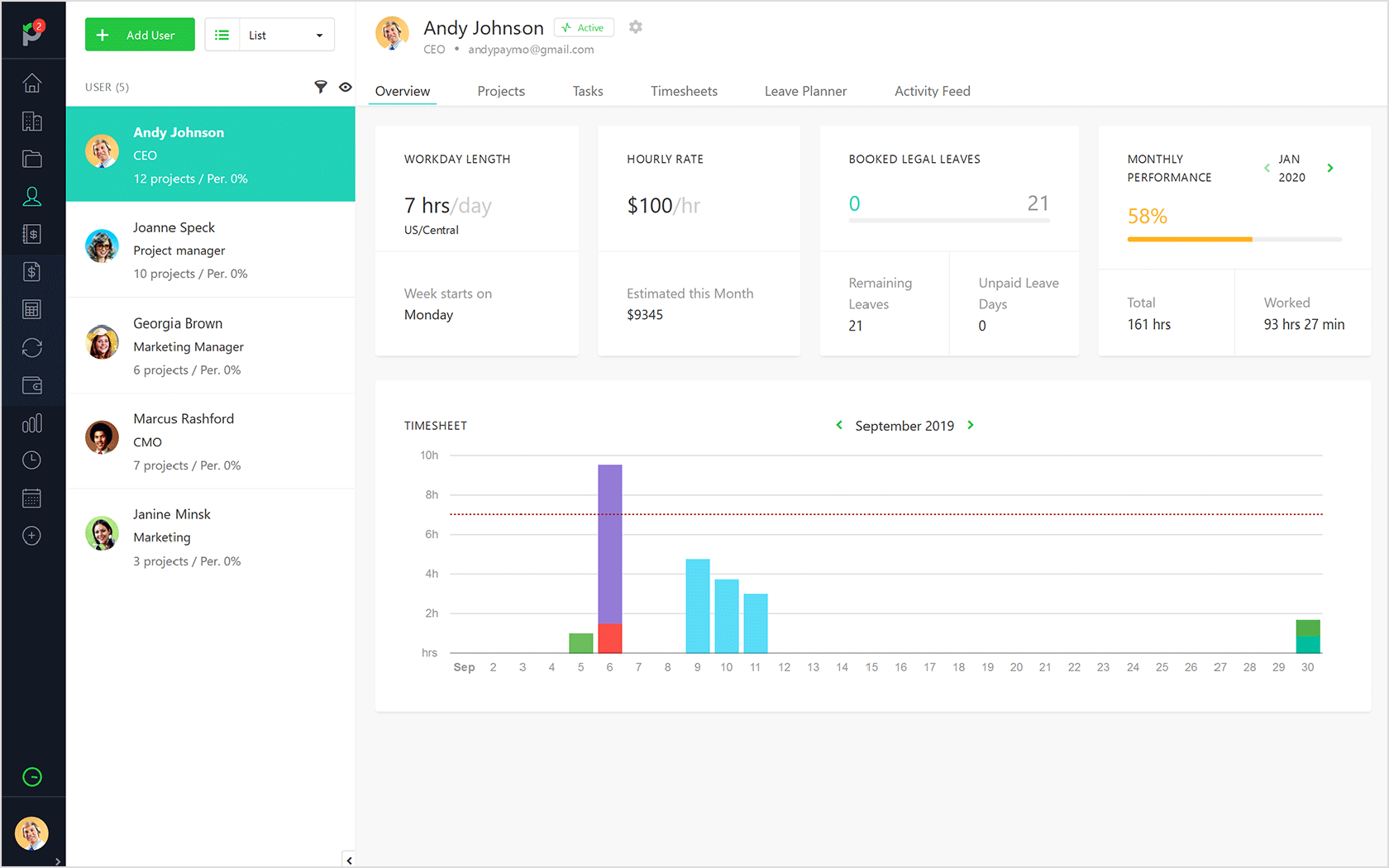View Reports via the bar chart icon
The height and width of the screenshot is (868, 1389).
coord(31,422)
